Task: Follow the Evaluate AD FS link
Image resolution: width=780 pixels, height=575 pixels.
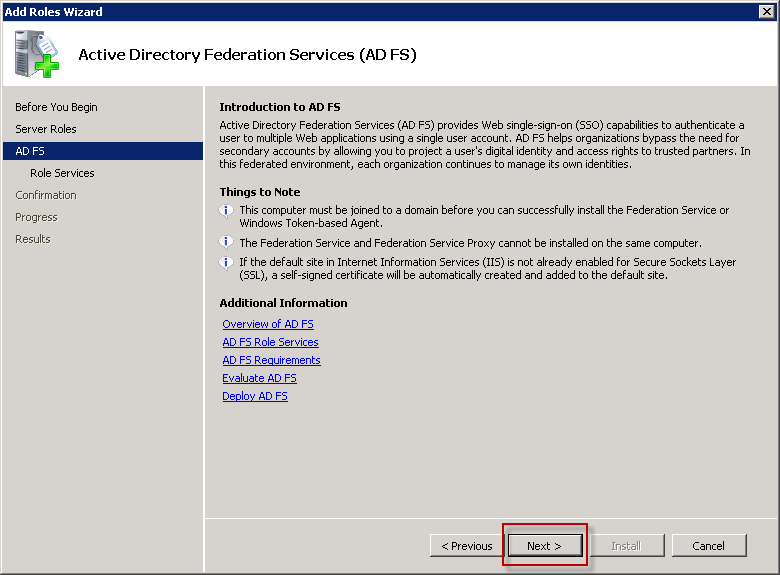Action: pos(259,378)
